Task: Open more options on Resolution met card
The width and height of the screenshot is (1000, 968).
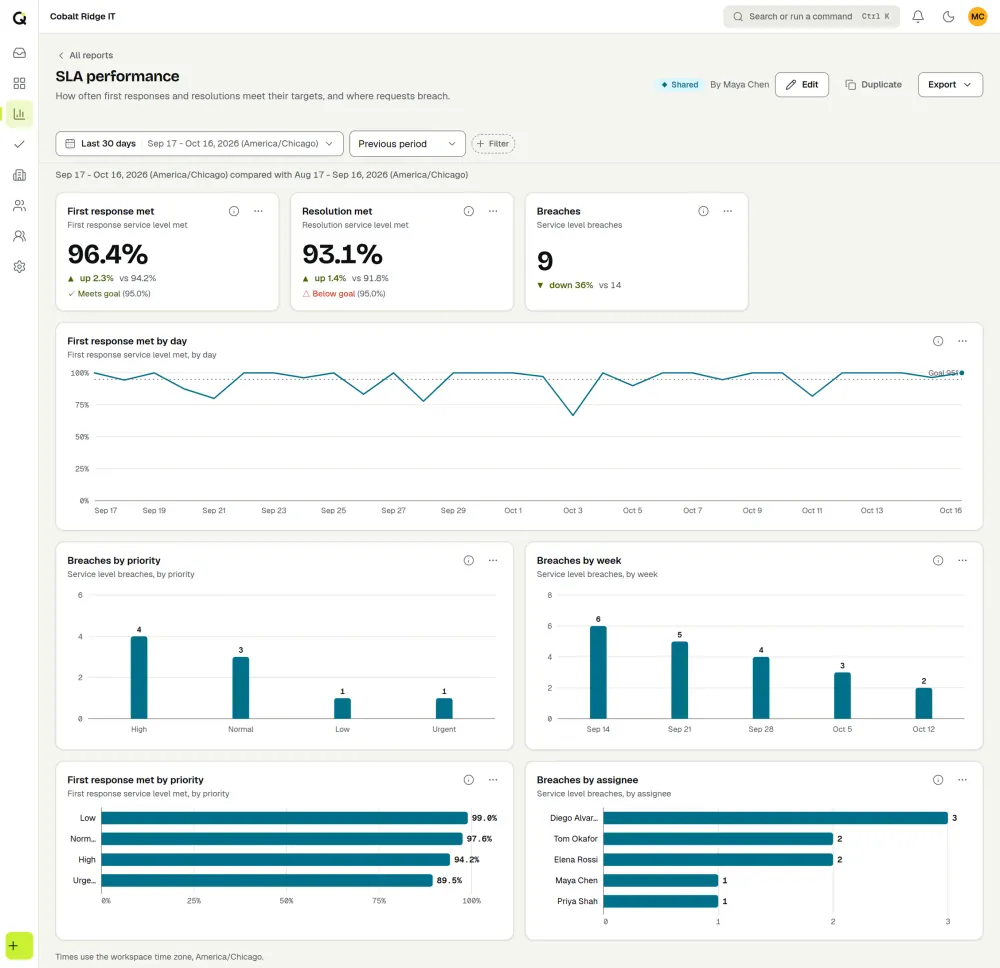Action: click(x=493, y=211)
